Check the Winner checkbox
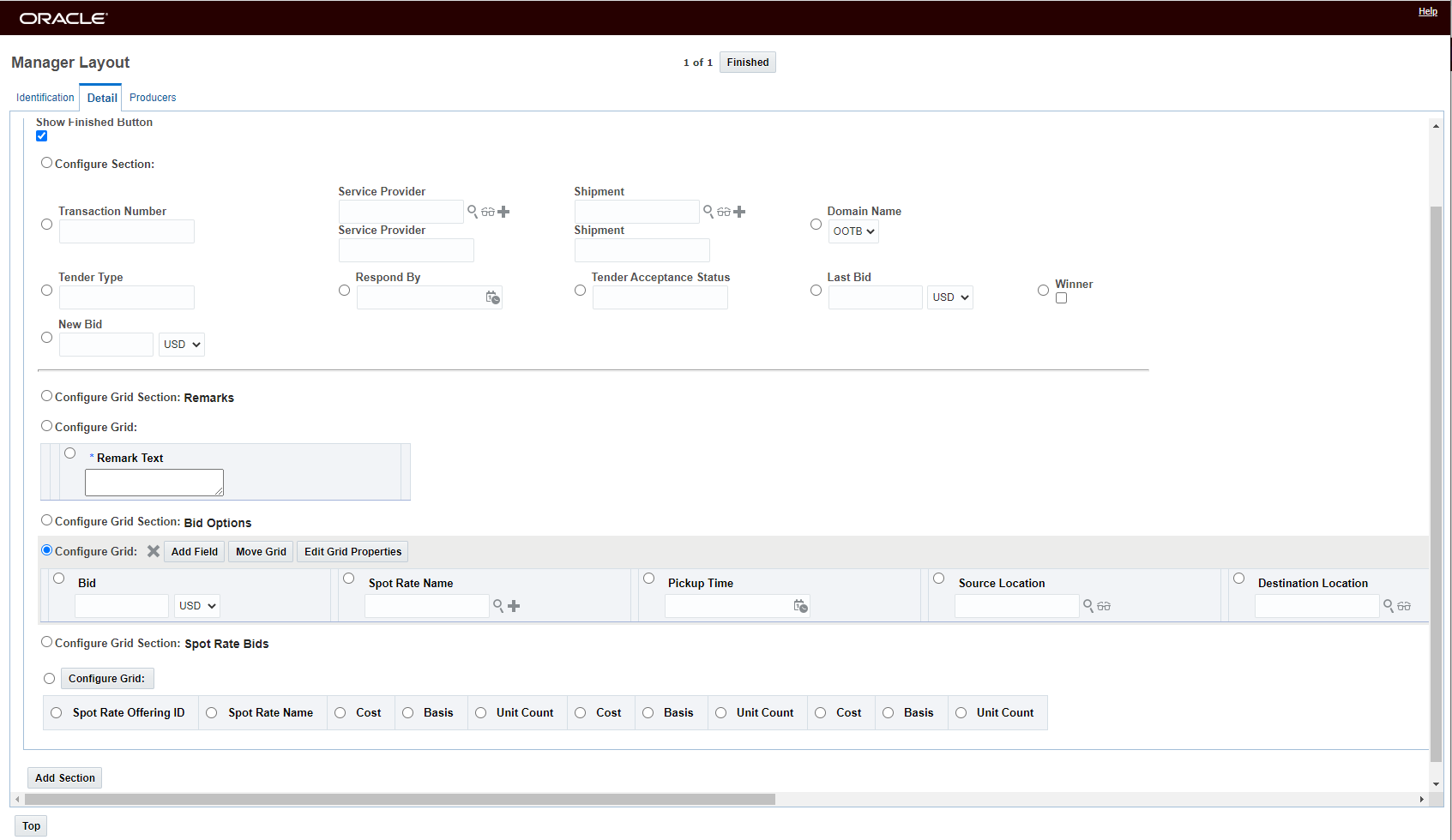1452x840 pixels. tap(1061, 298)
